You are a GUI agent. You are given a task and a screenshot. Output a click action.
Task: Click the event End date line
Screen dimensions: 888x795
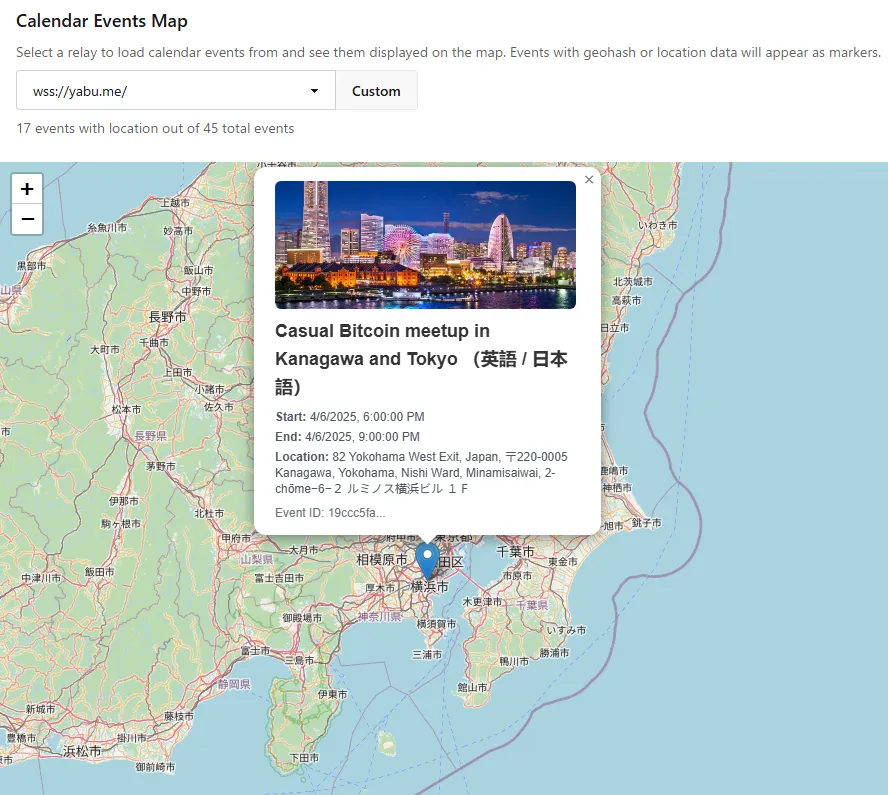tap(347, 437)
